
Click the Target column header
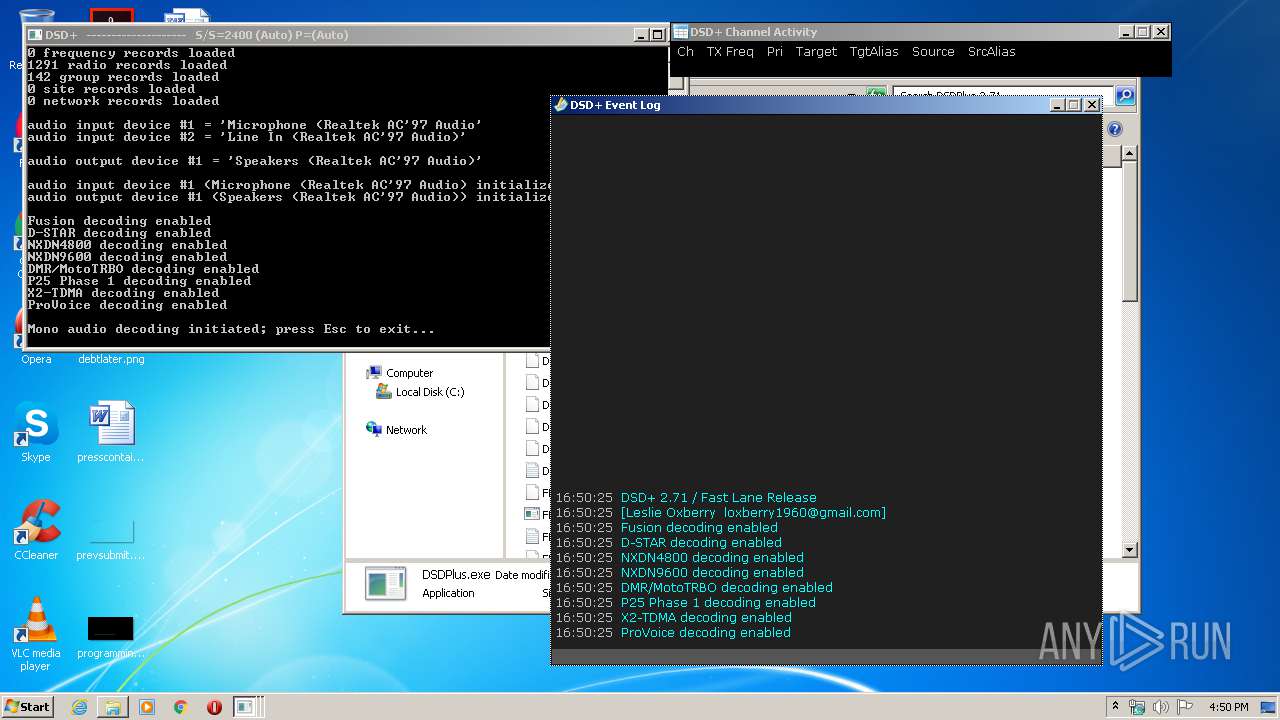click(x=816, y=51)
